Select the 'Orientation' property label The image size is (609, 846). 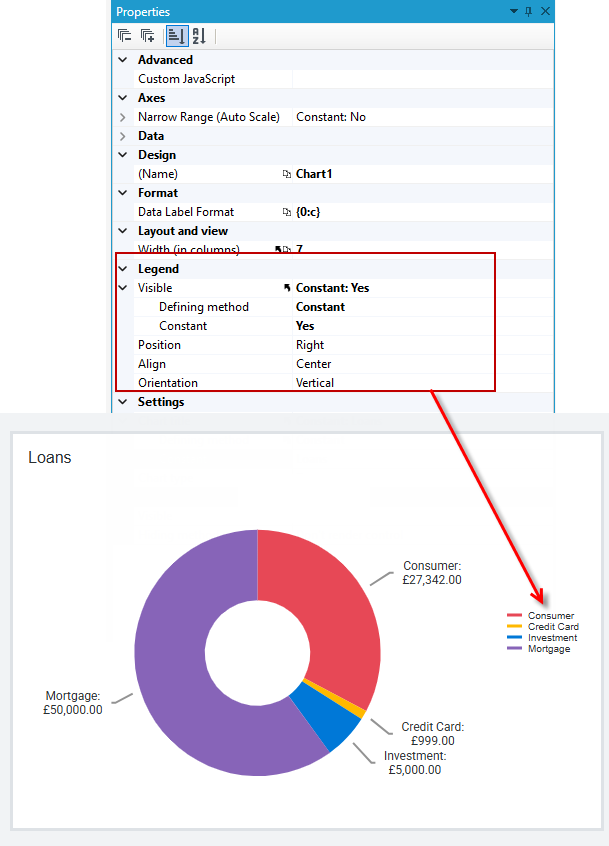(x=168, y=383)
